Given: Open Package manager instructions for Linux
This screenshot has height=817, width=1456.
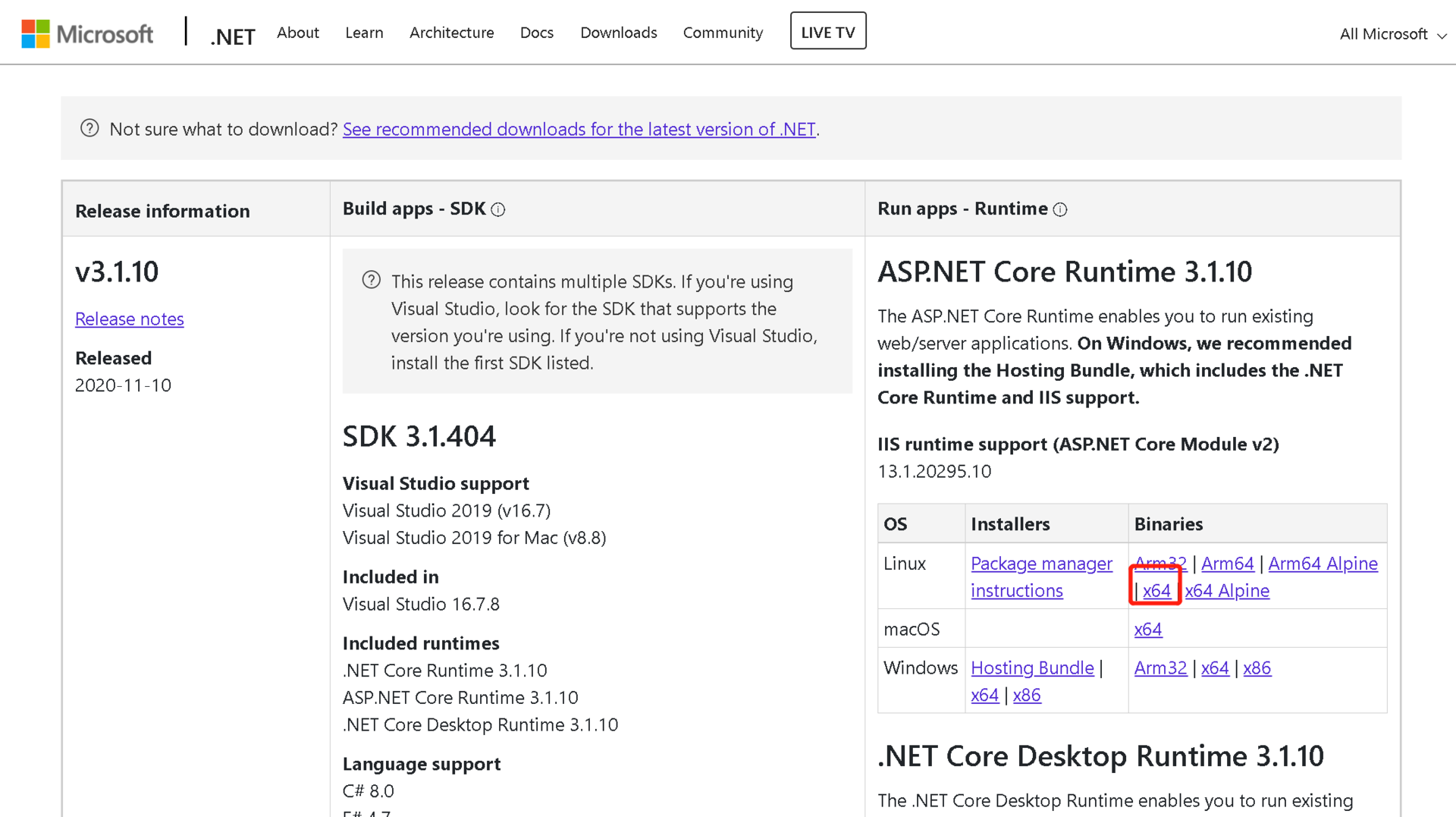Looking at the screenshot, I should pyautogui.click(x=1041, y=577).
